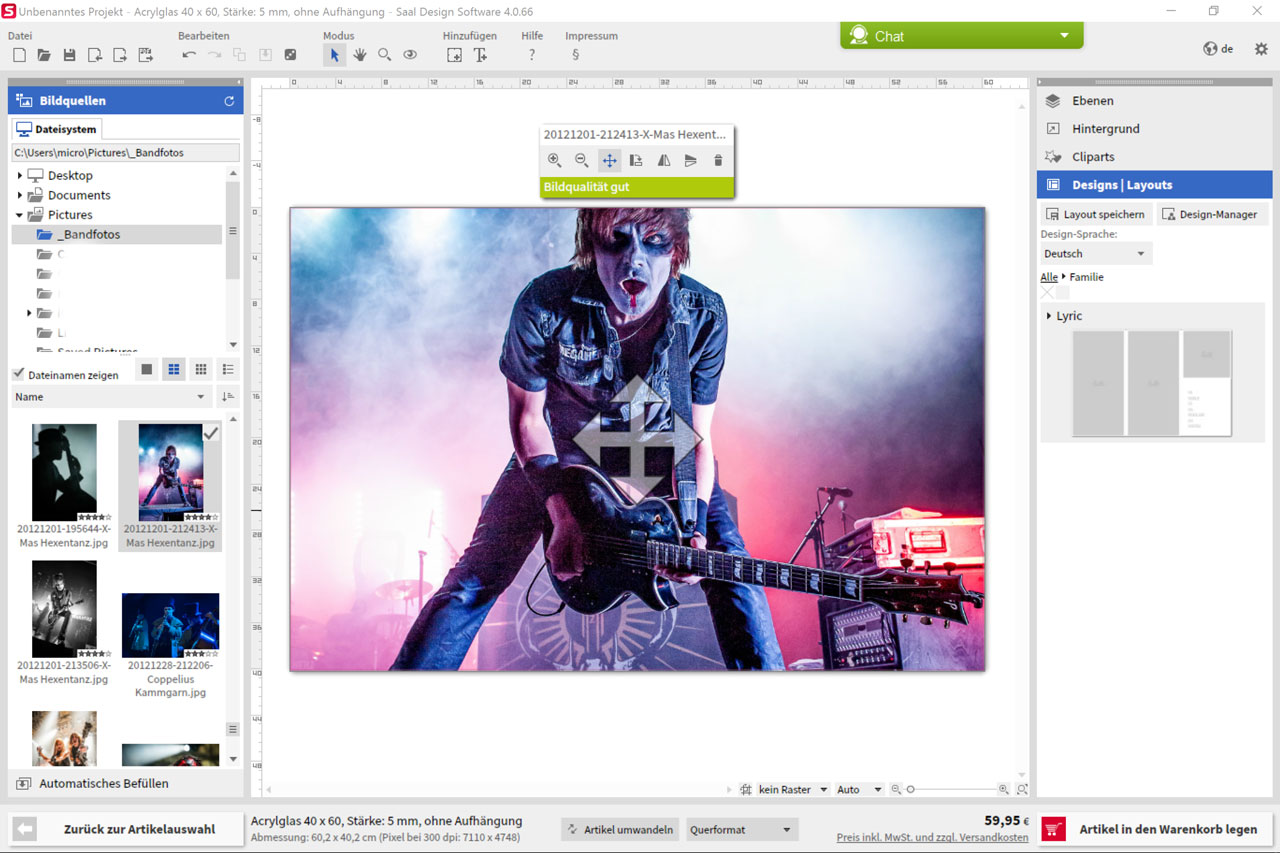Open the Querformat orientation dropdown
The image size is (1280, 853).
pyautogui.click(x=740, y=830)
